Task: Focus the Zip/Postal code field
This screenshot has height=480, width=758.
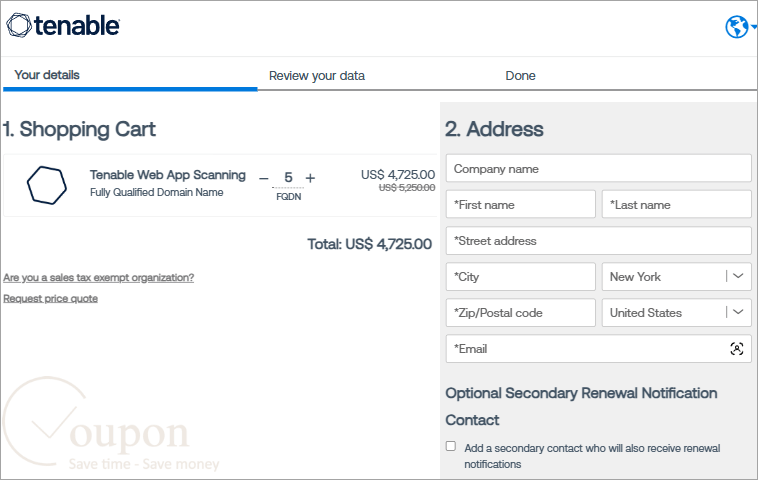Action: (x=521, y=313)
